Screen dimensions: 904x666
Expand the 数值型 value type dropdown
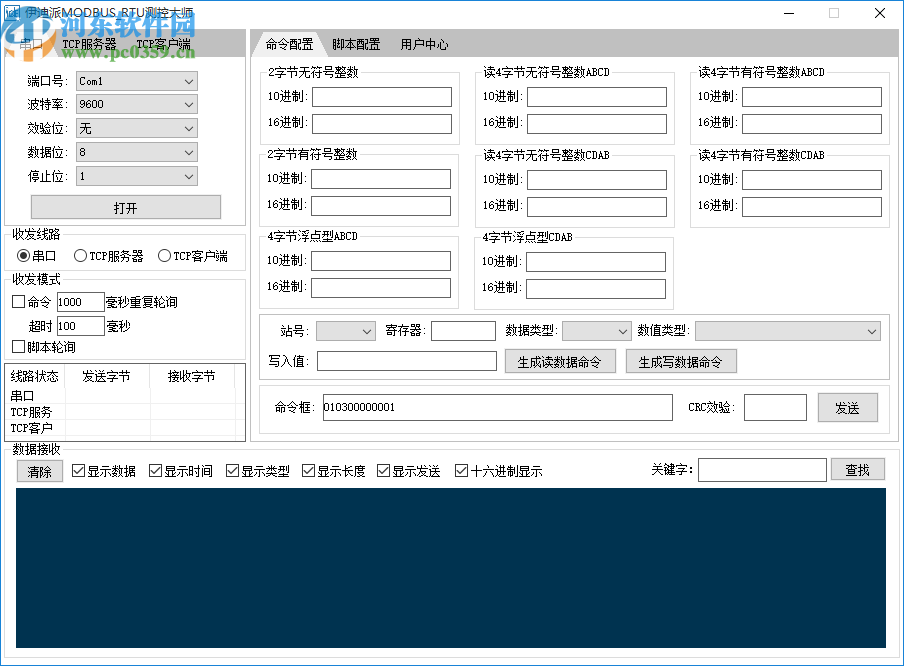[788, 330]
